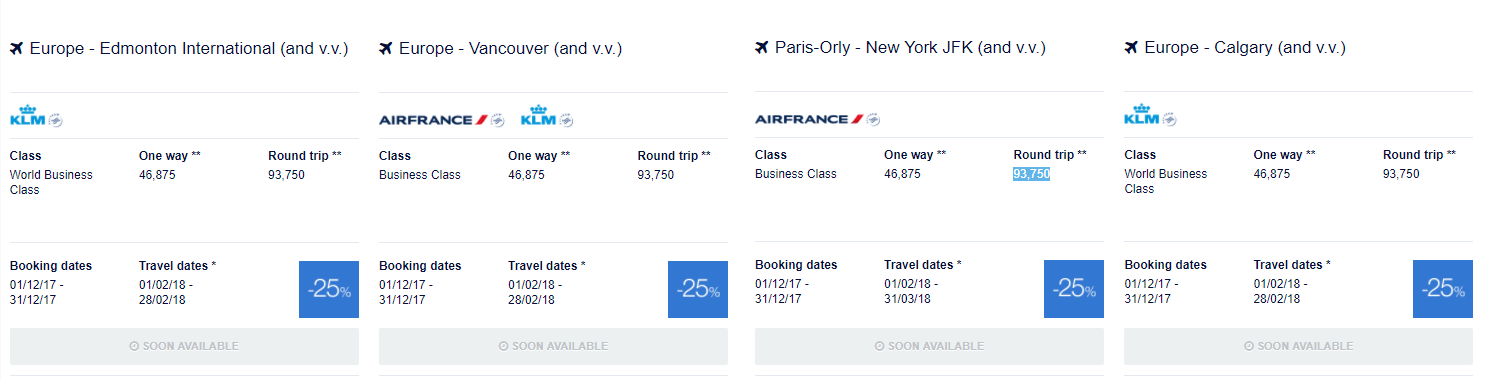Click Soon Available button under Edmonton offer
The height and width of the screenshot is (381, 1487).
[184, 346]
